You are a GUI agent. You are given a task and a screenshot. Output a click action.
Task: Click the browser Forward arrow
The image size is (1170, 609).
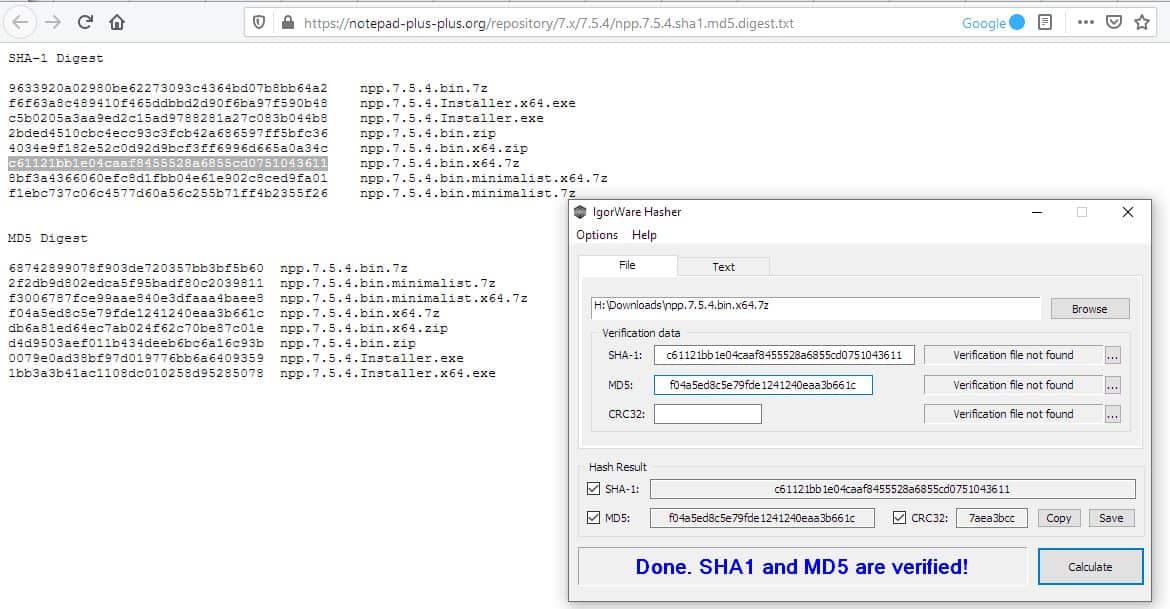[53, 22]
